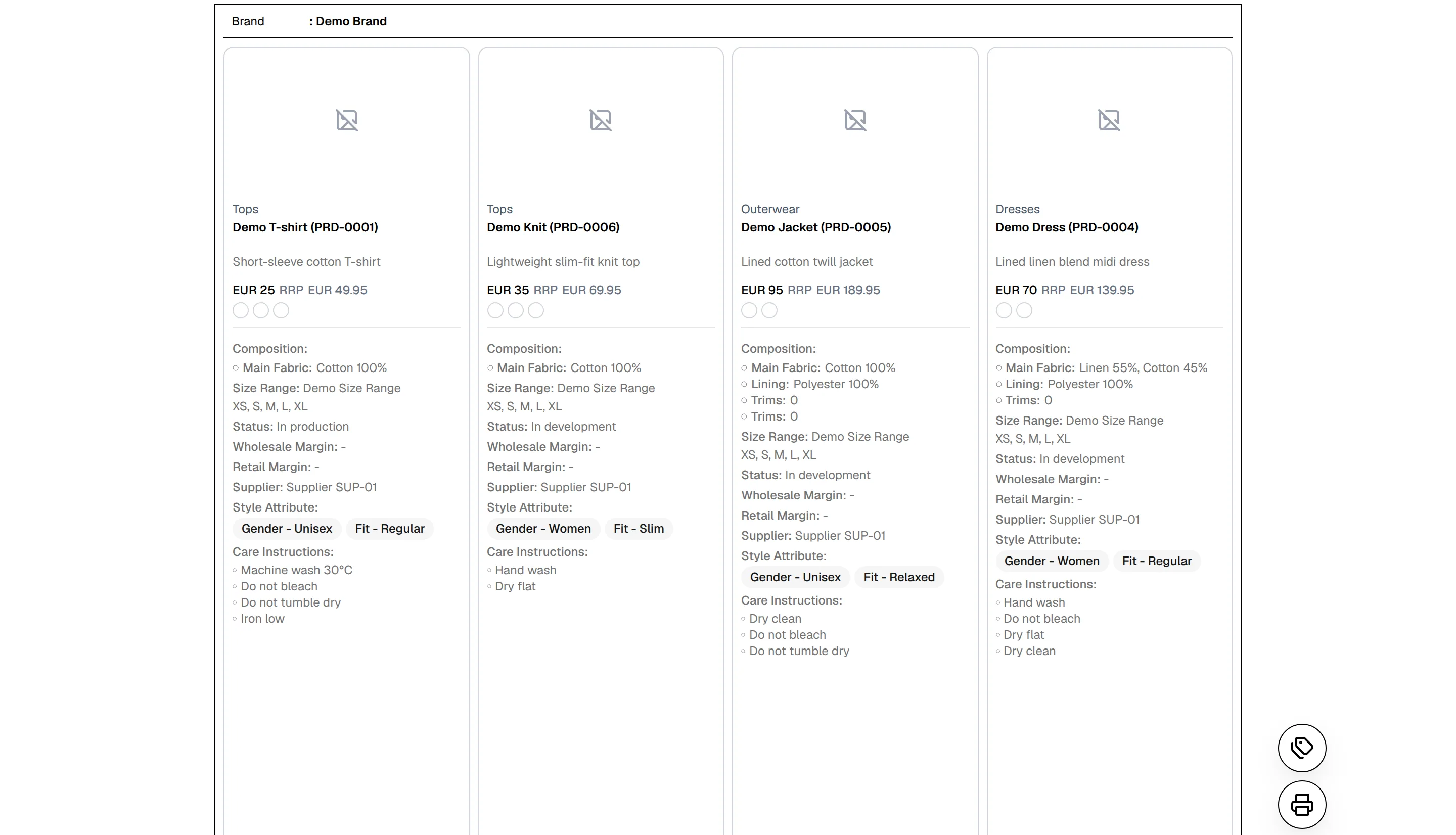
Task: Click 'Outerwear' category label
Action: (x=770, y=209)
